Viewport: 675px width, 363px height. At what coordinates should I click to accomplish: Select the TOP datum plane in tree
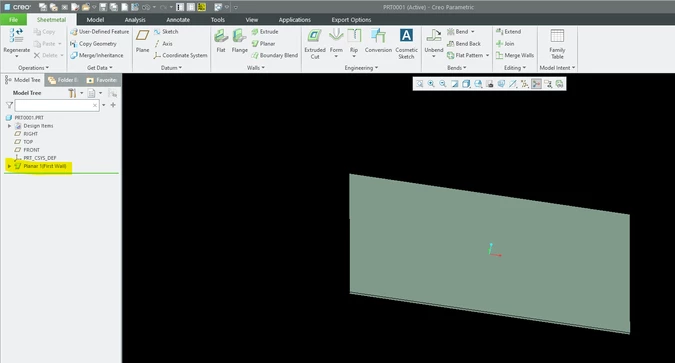[28, 142]
